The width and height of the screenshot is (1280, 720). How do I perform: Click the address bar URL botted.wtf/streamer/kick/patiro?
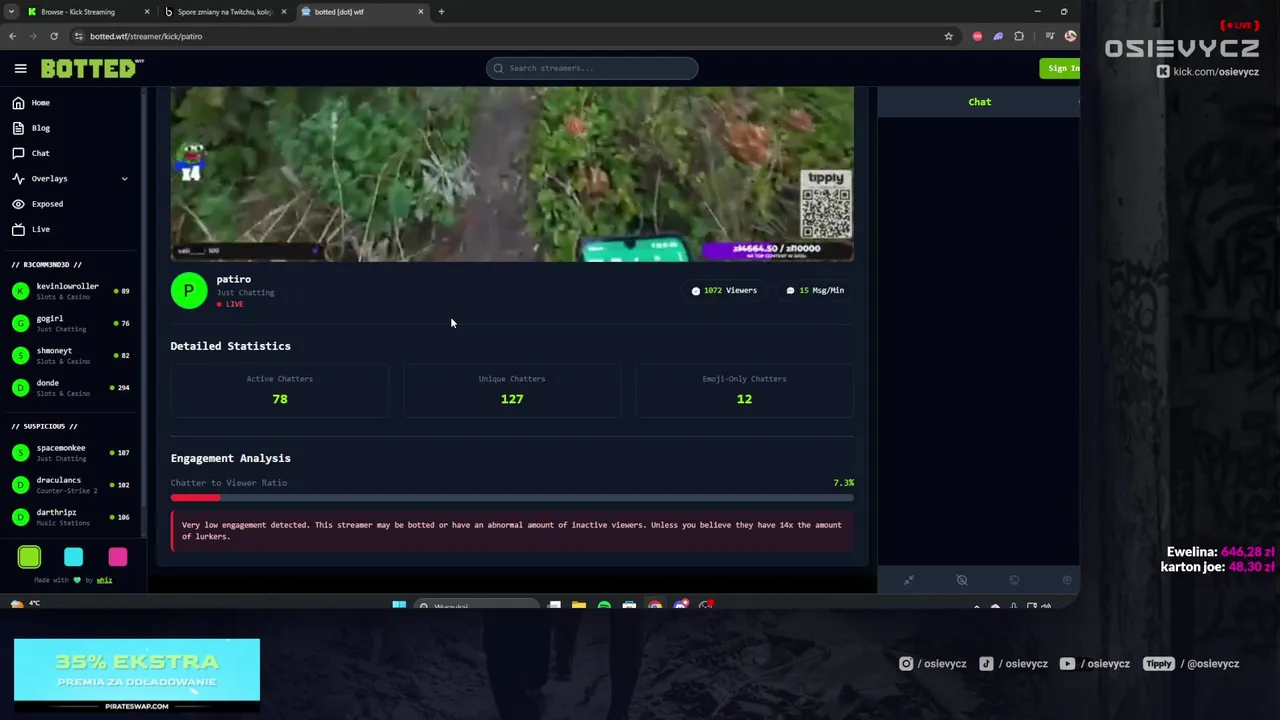click(x=146, y=36)
